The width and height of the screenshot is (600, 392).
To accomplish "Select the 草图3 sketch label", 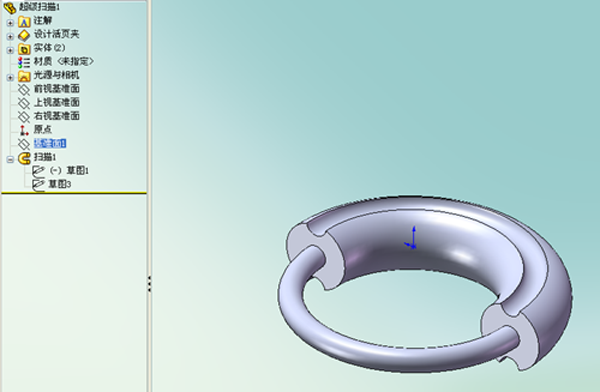I will 60,185.
